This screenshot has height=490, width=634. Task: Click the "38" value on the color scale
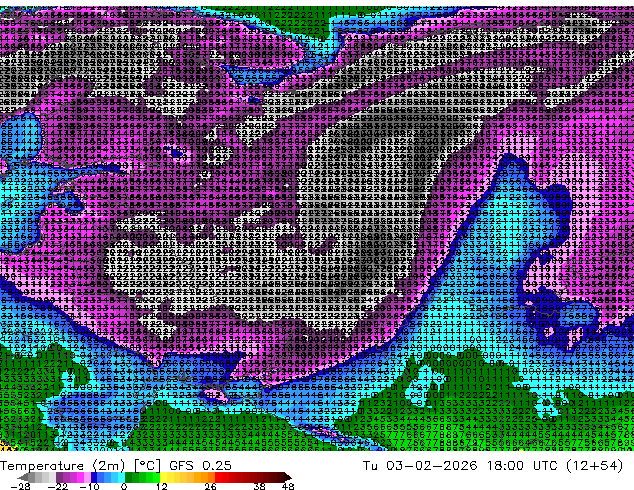259,486
